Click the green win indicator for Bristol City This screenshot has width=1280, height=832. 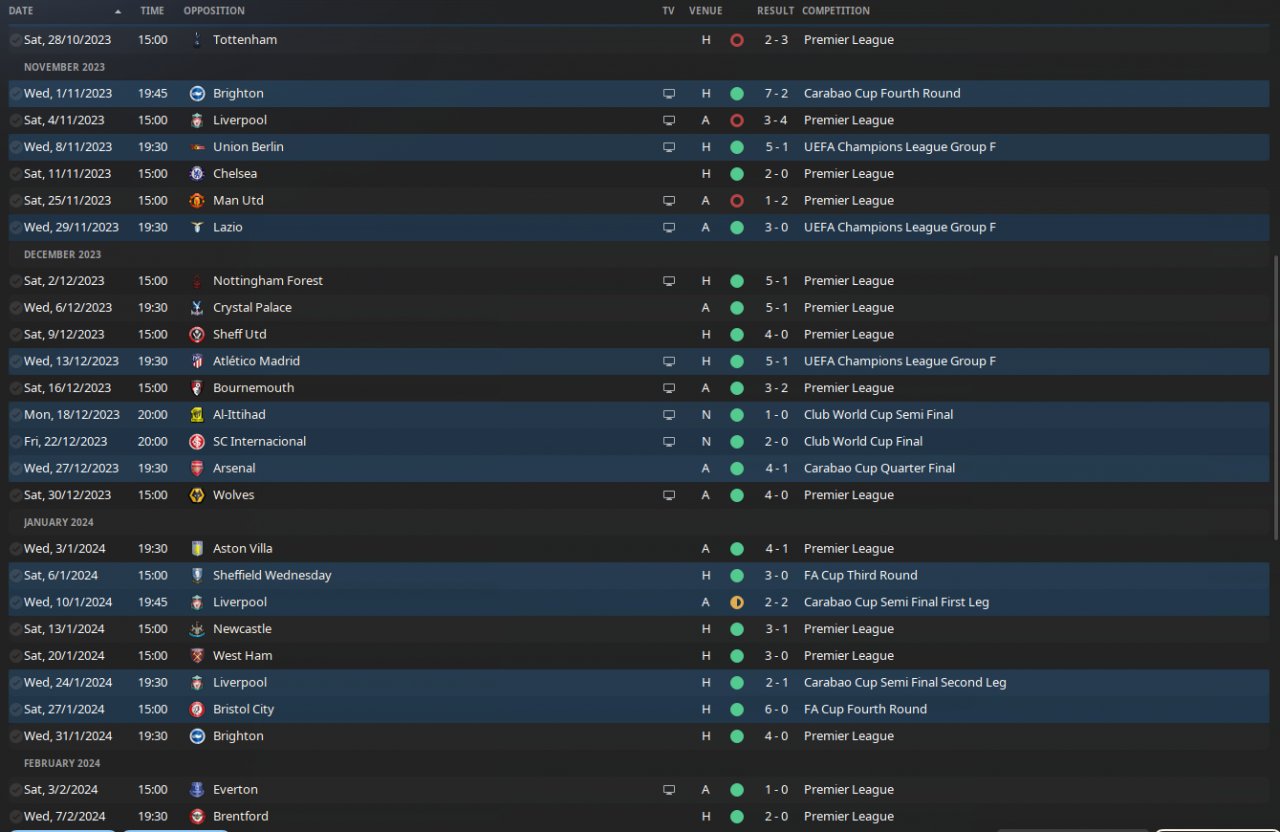(x=737, y=709)
